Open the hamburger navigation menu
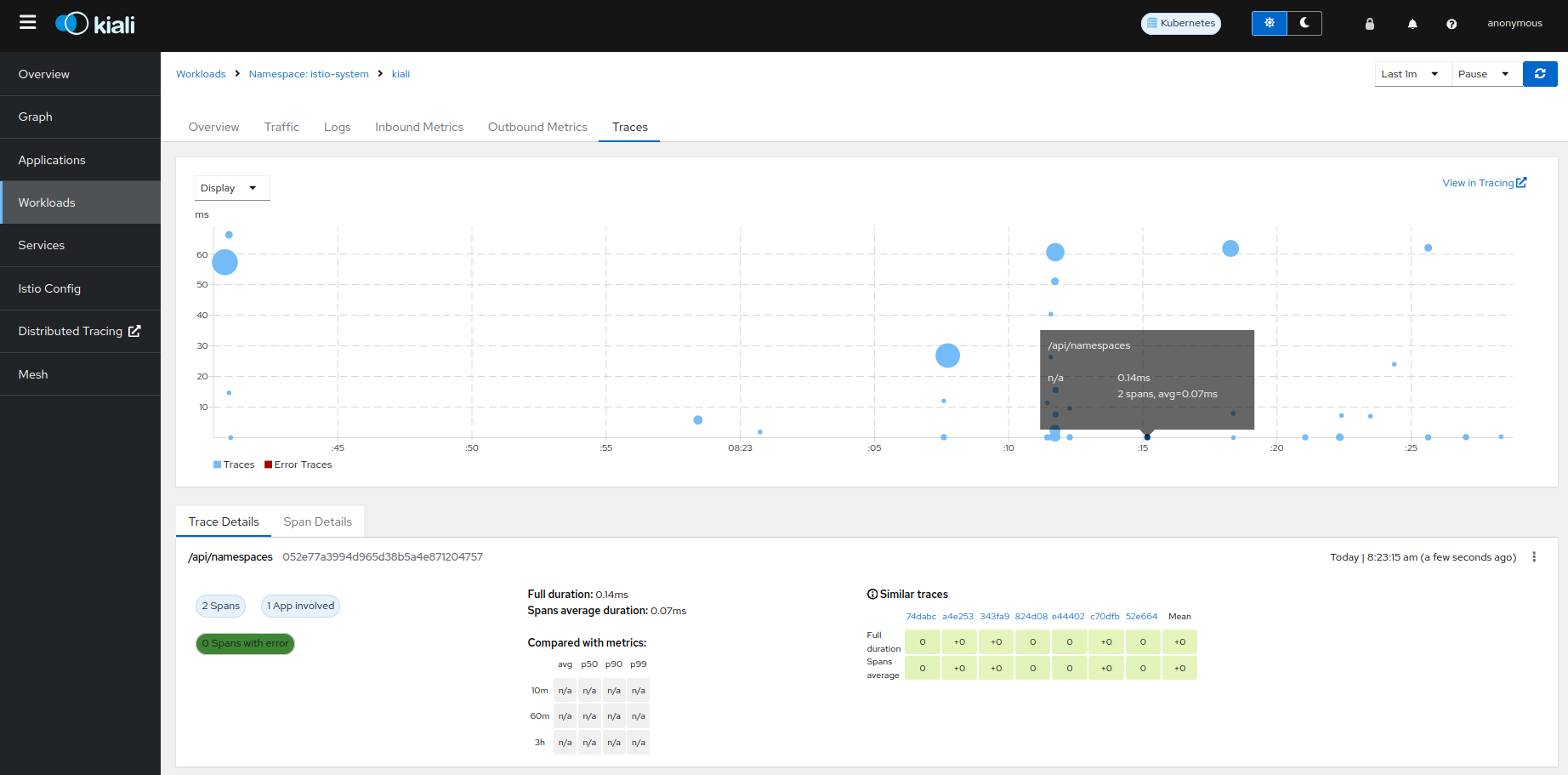The width and height of the screenshot is (1568, 775). tap(28, 23)
